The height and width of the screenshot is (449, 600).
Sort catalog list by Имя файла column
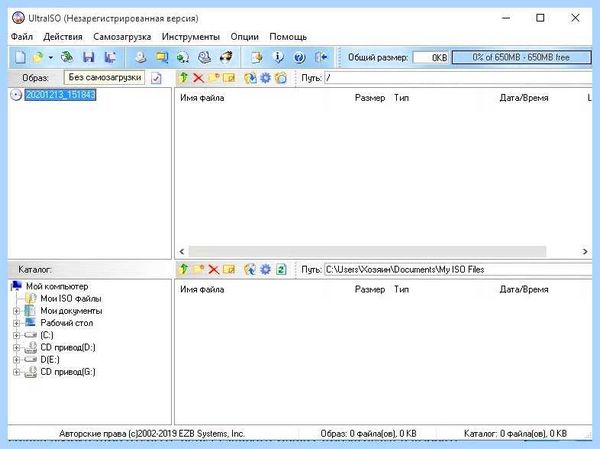pyautogui.click(x=202, y=289)
